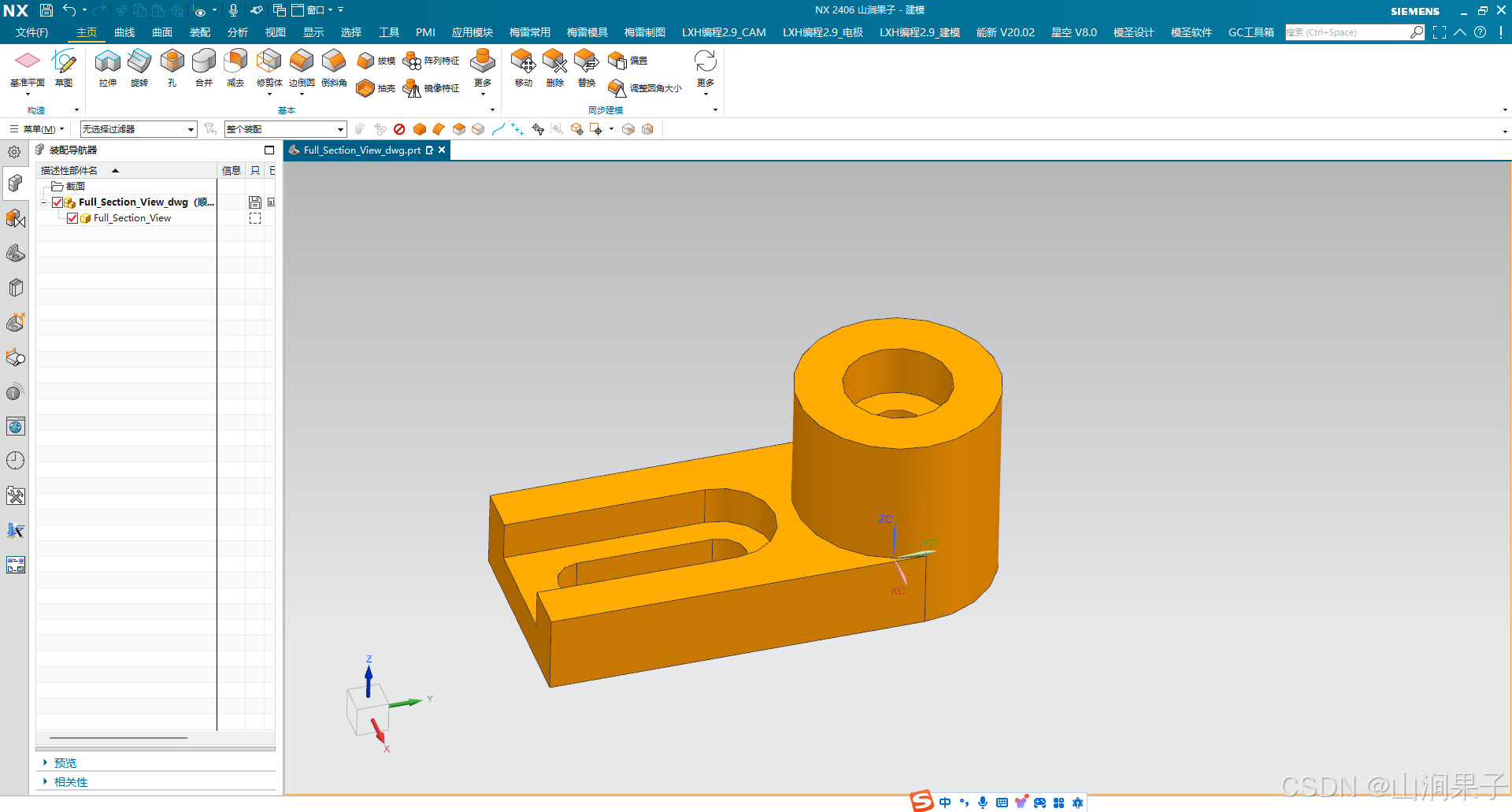Click the 镜像特征 mirror feature tool
This screenshot has height=812, width=1512.
click(x=431, y=88)
